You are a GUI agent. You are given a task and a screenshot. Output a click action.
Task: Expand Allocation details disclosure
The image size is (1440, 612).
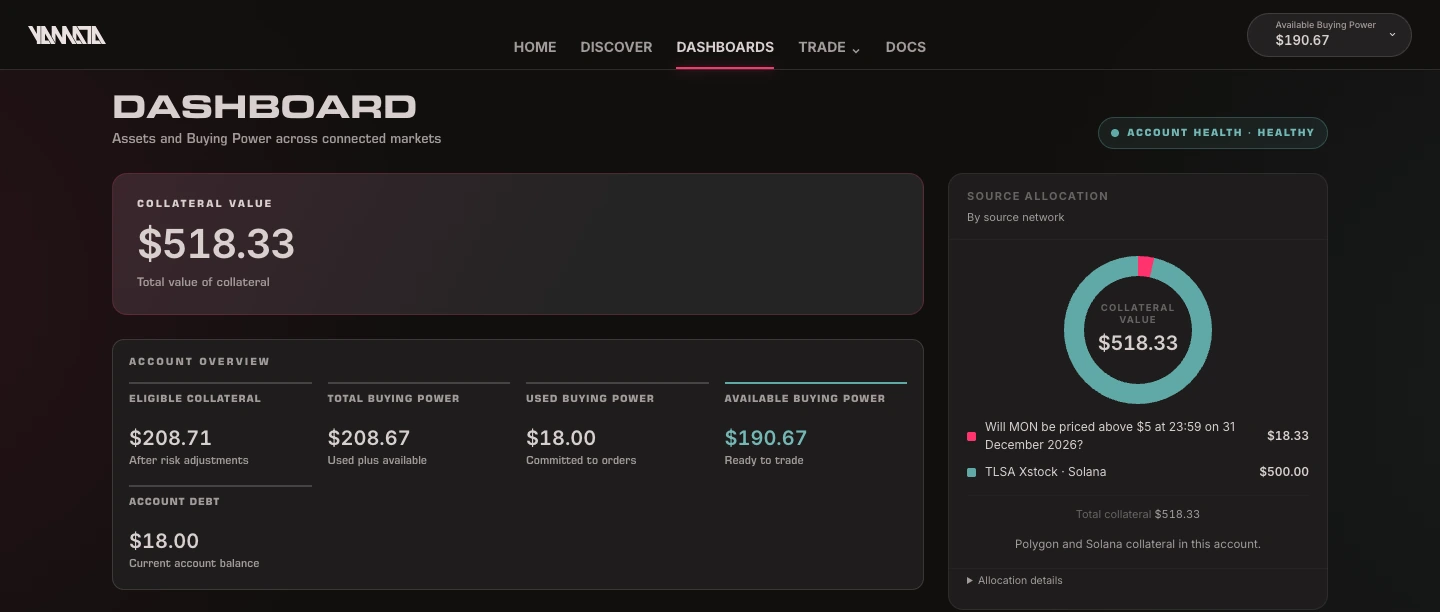click(x=1015, y=580)
